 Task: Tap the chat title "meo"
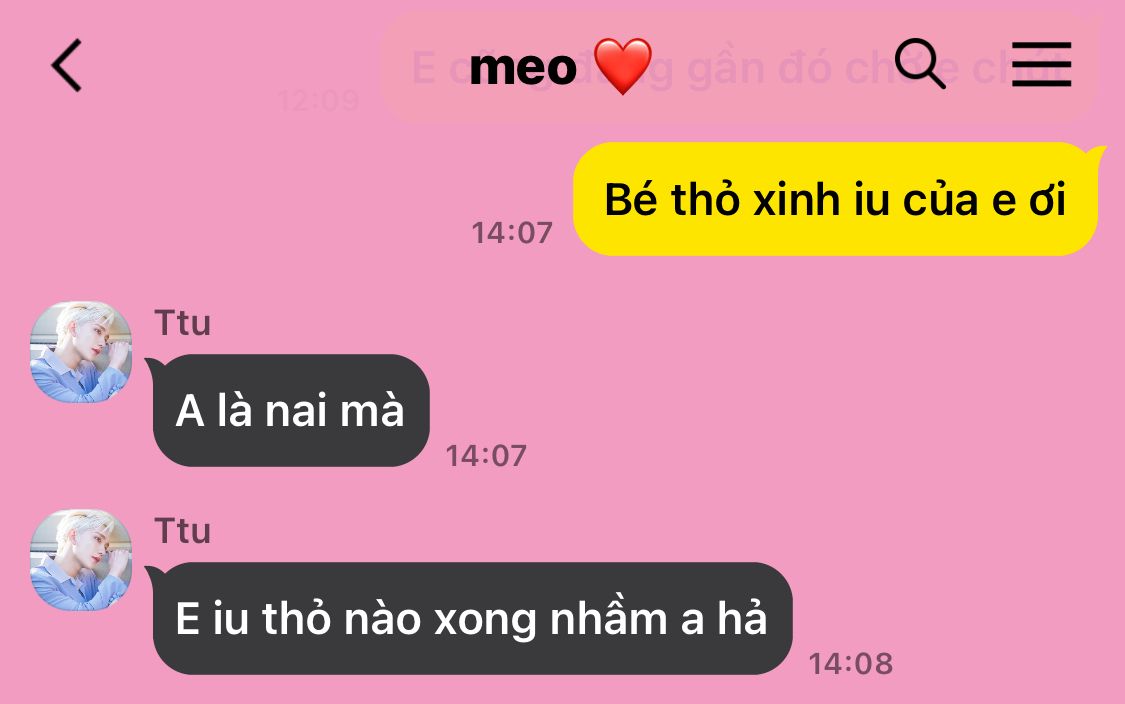[523, 67]
